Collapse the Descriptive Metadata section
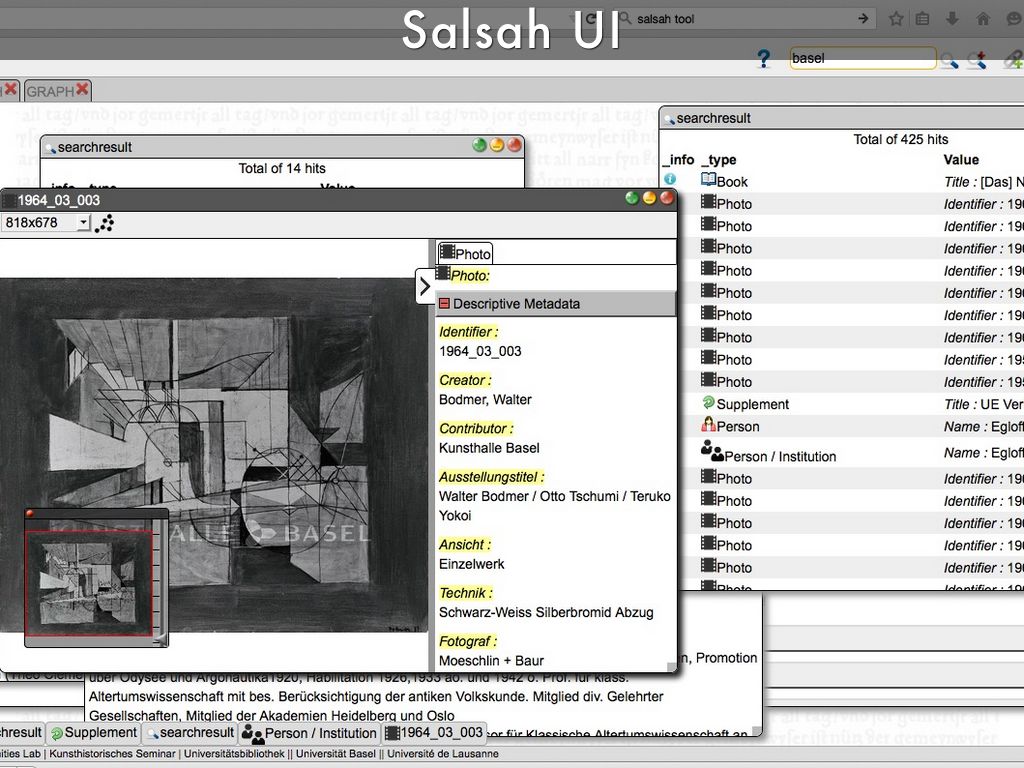Viewport: 1024px width, 768px height. point(445,304)
